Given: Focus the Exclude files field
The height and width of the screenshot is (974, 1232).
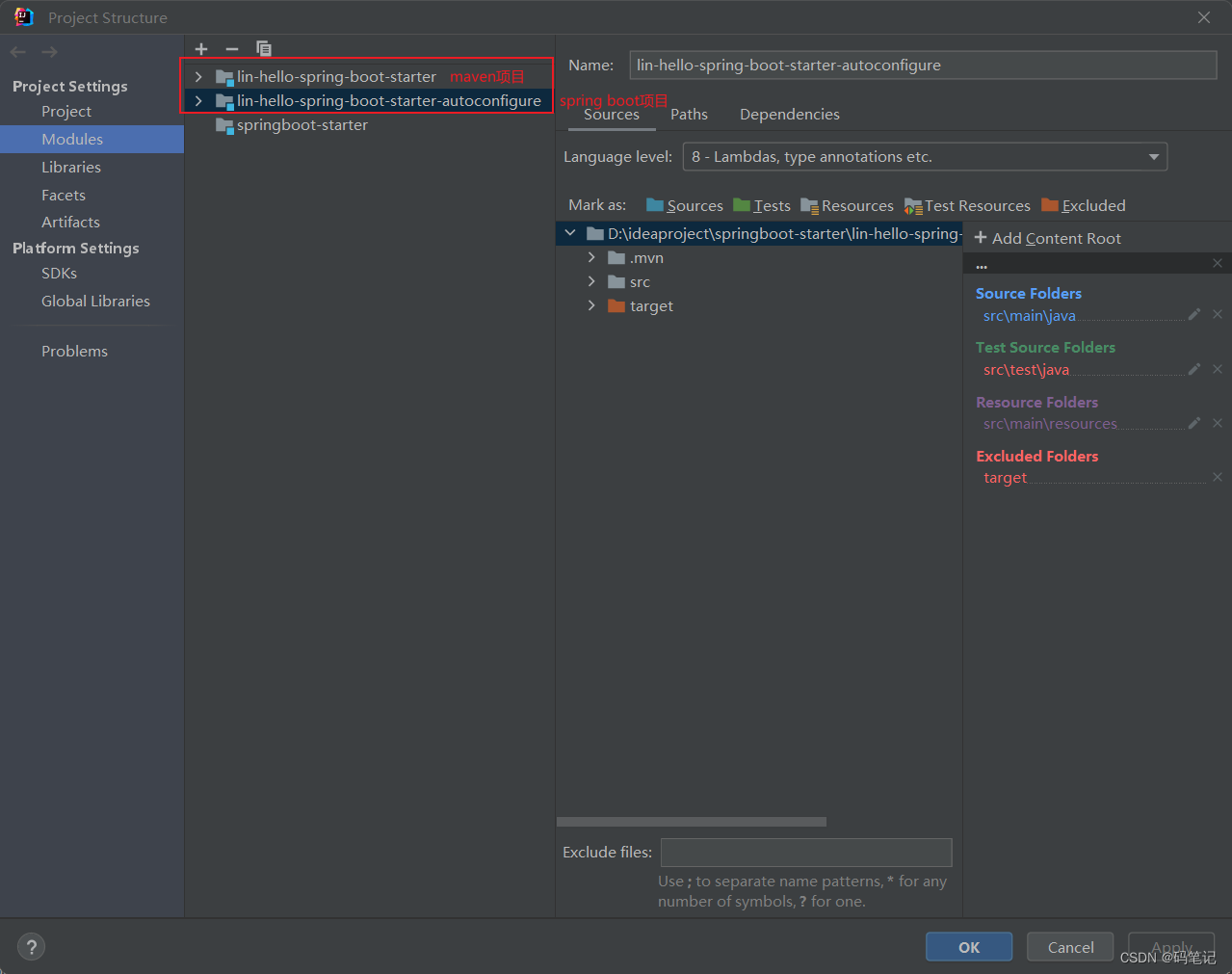Looking at the screenshot, I should (806, 853).
